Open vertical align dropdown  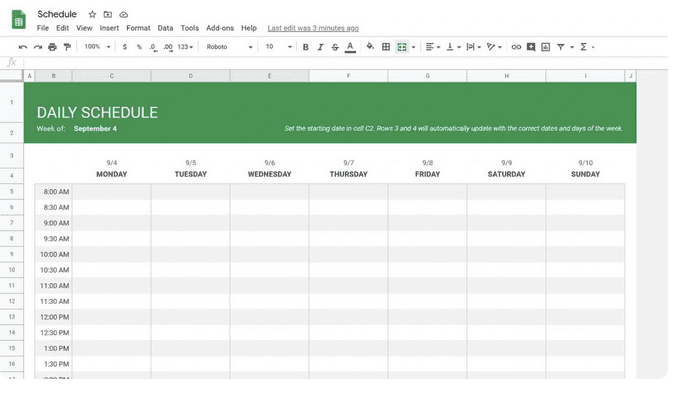pos(453,47)
